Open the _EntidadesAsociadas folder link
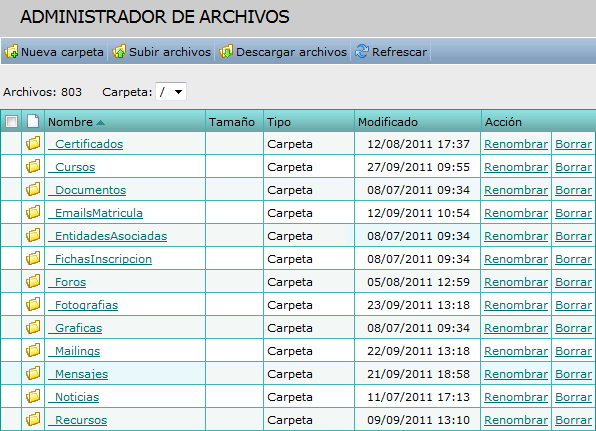 tap(108, 236)
